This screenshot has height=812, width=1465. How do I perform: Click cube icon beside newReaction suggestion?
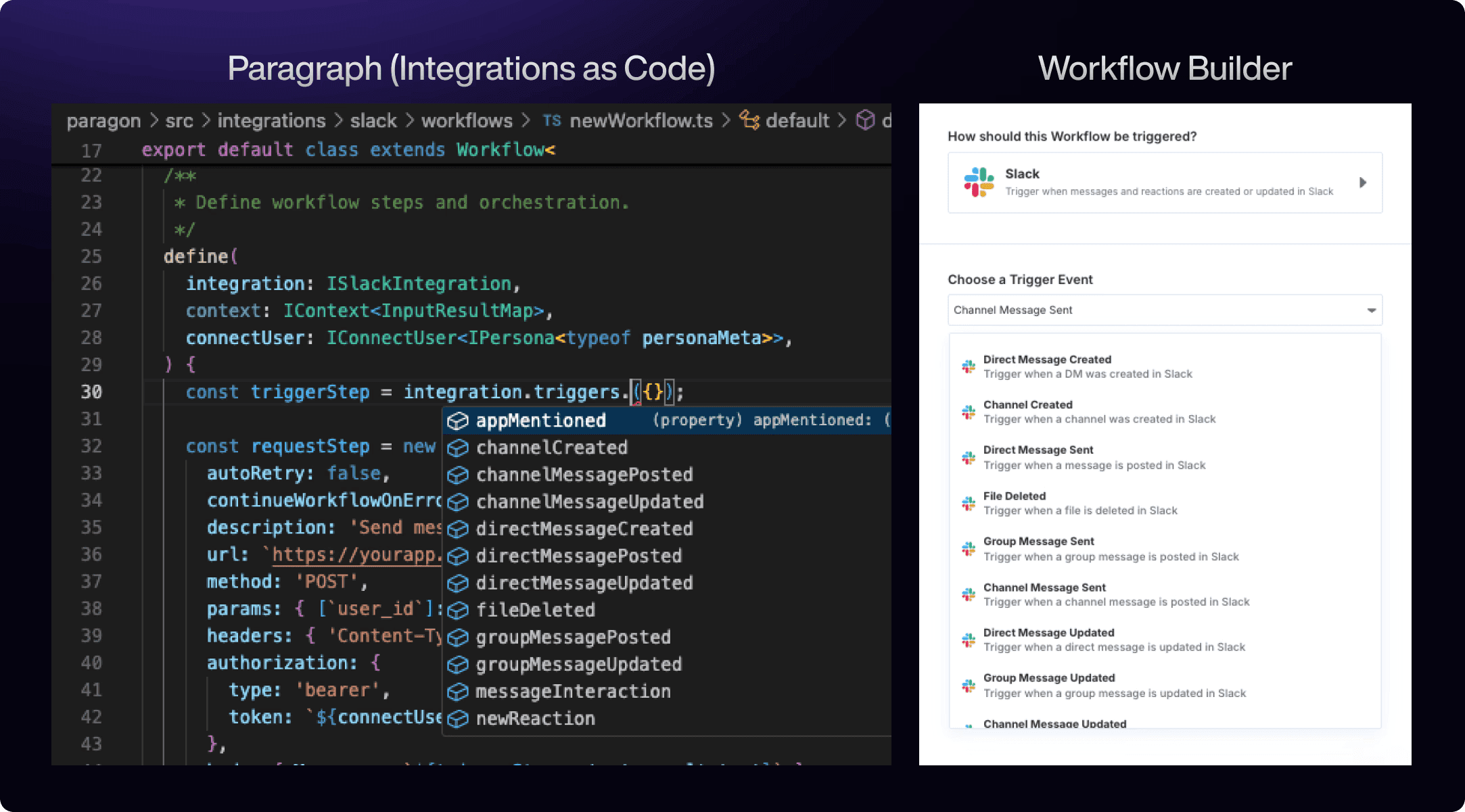coord(458,719)
